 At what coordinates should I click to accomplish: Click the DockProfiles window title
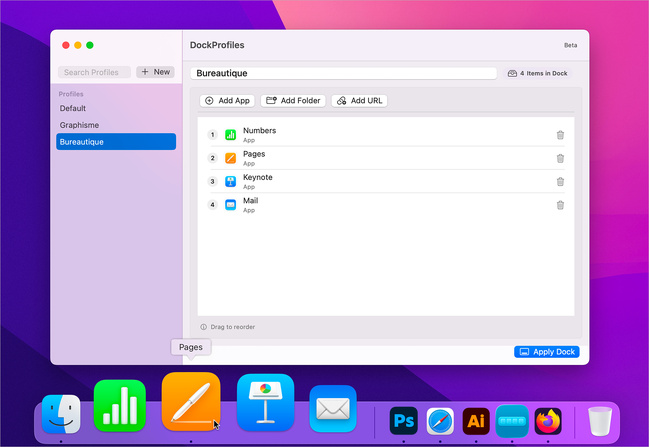click(x=217, y=45)
